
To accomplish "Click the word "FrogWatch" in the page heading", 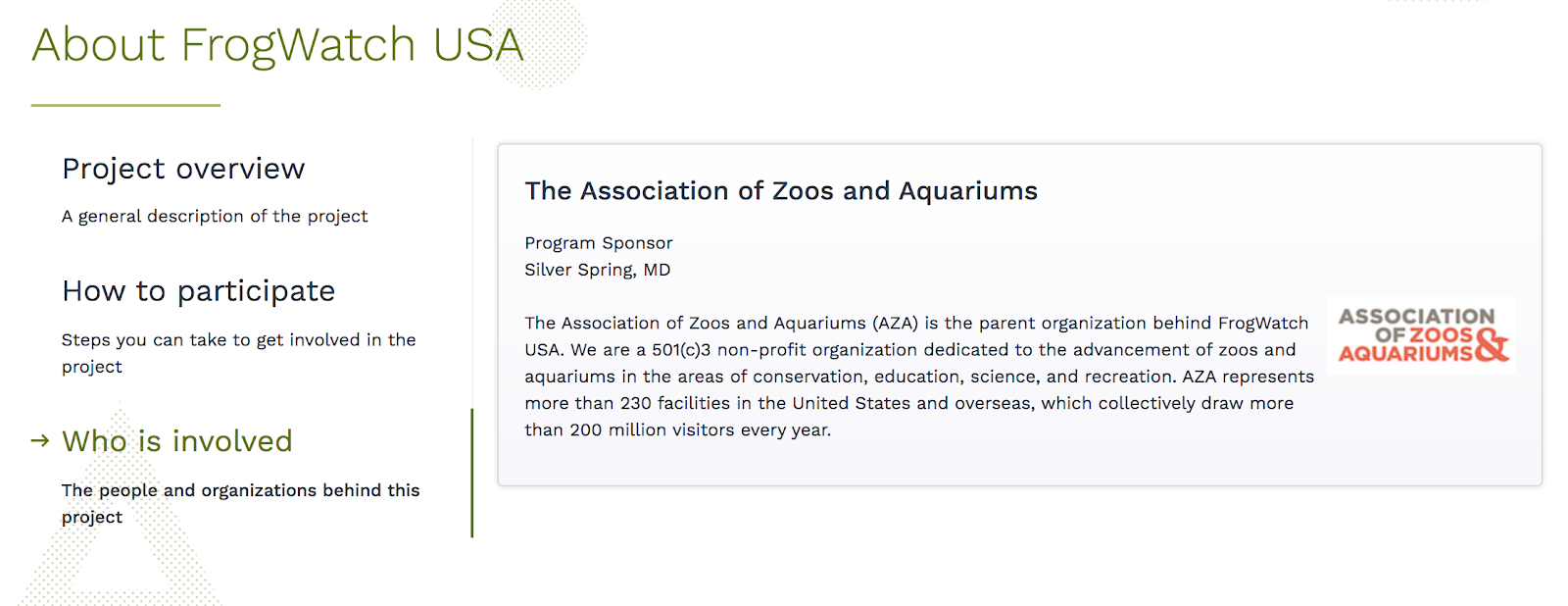I will click(298, 45).
